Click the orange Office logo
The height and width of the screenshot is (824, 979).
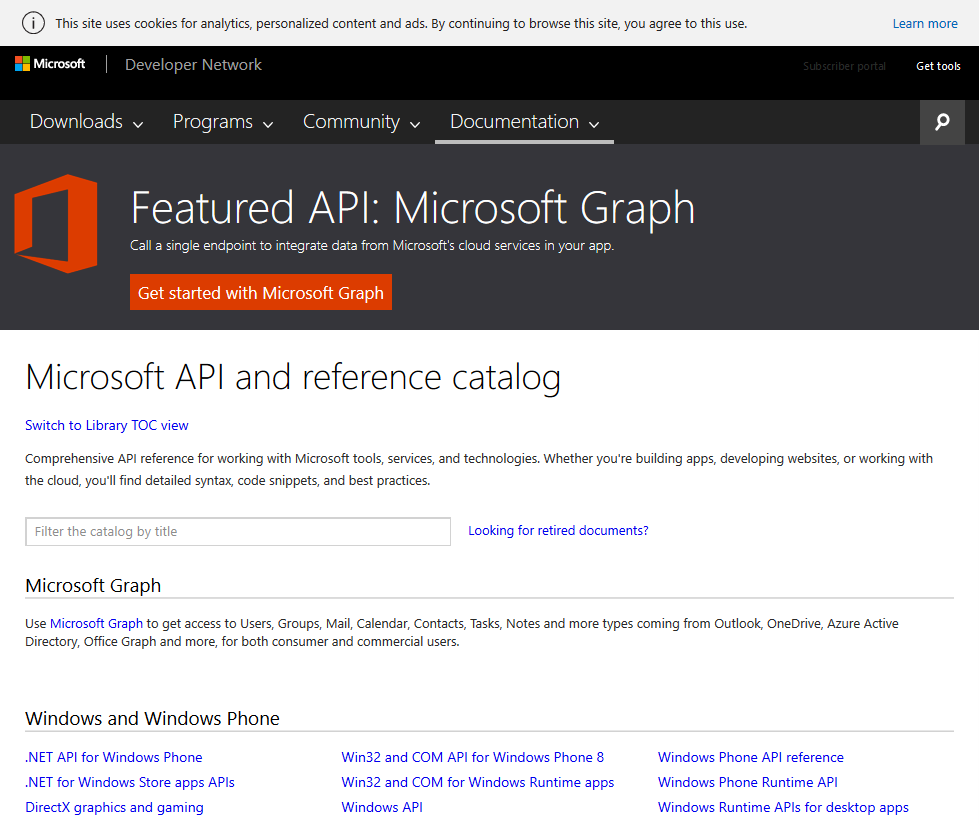pos(56,223)
